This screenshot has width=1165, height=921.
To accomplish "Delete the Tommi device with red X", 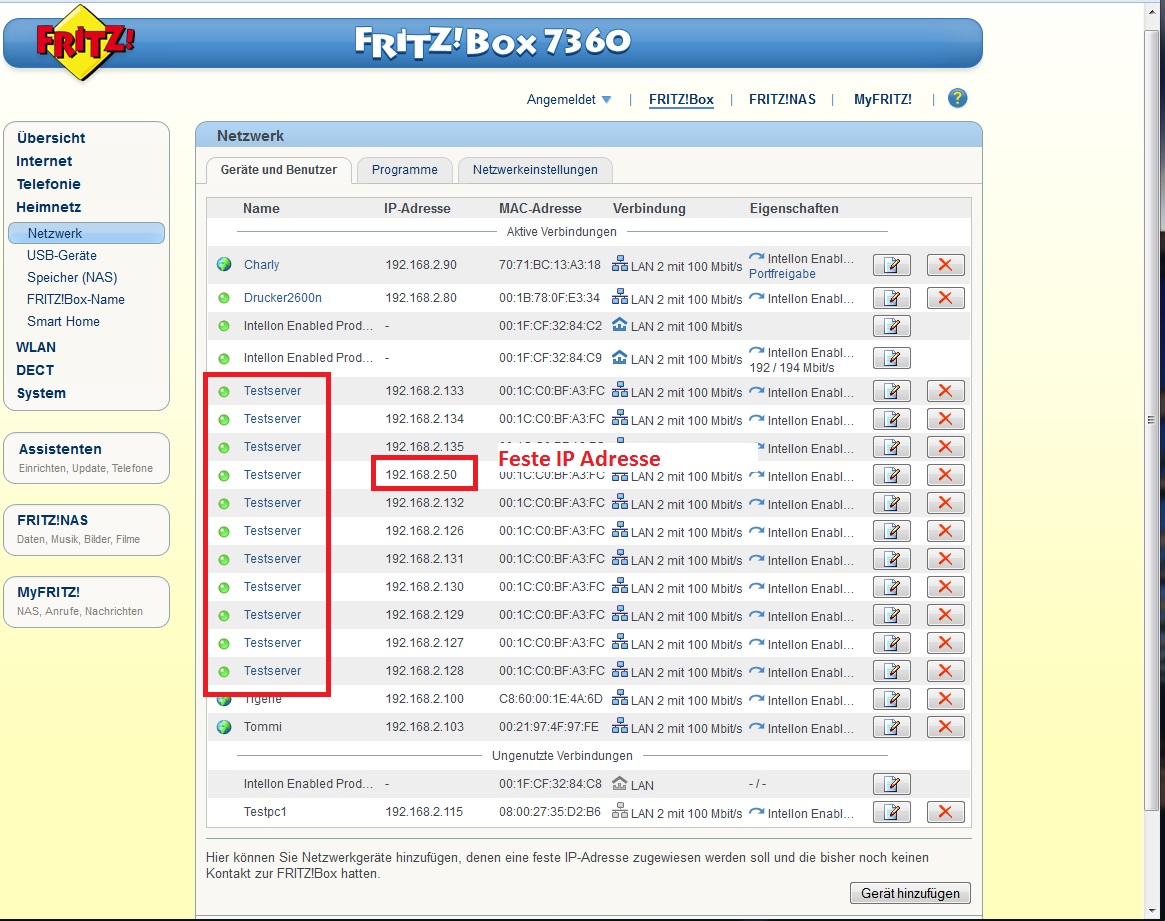I will pos(945,727).
